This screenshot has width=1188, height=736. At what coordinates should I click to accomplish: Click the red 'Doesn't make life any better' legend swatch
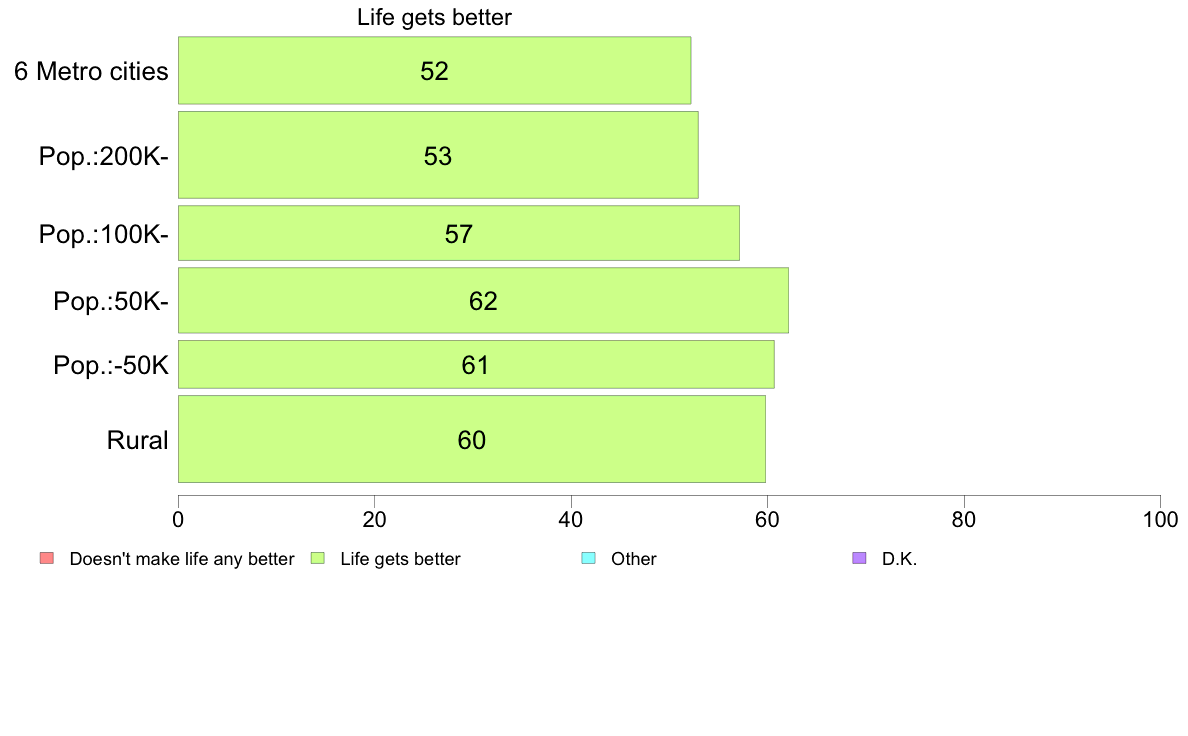(x=47, y=559)
